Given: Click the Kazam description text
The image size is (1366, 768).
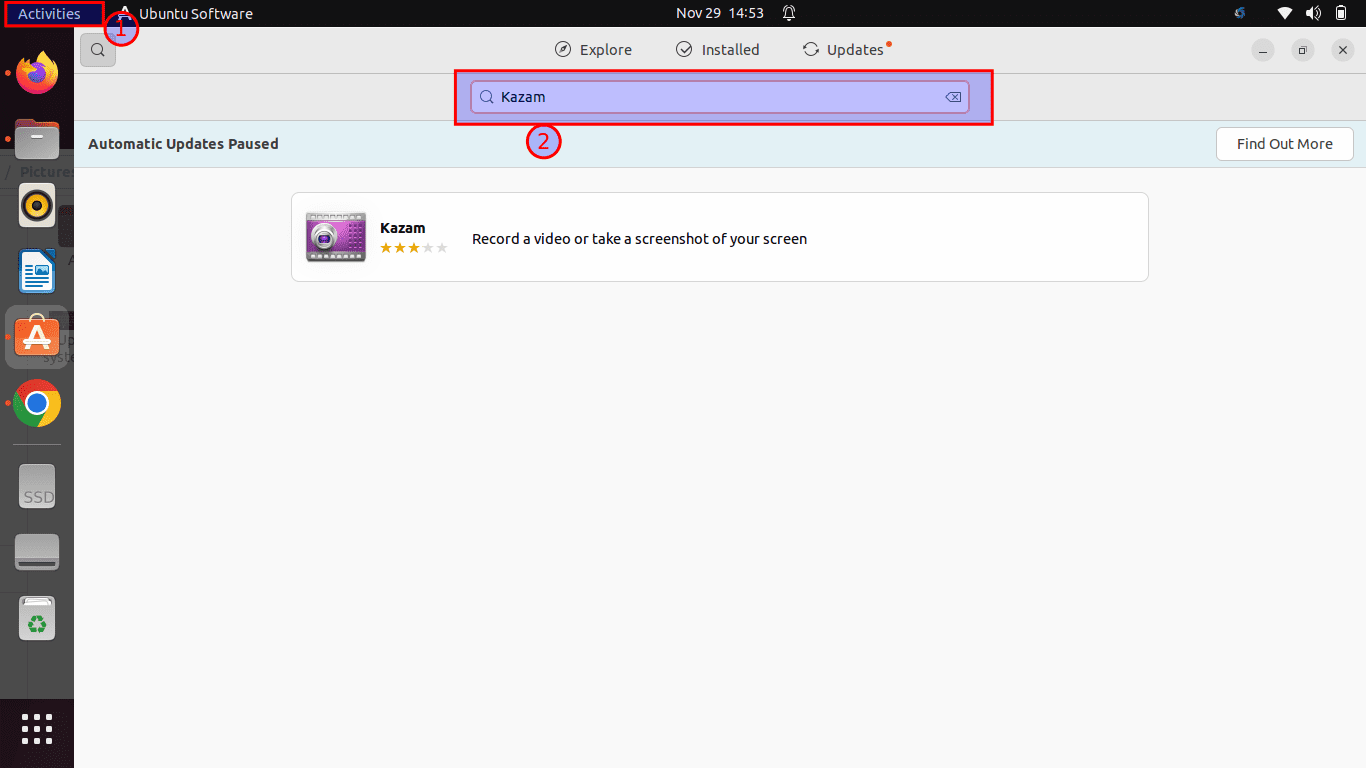Looking at the screenshot, I should (x=639, y=239).
